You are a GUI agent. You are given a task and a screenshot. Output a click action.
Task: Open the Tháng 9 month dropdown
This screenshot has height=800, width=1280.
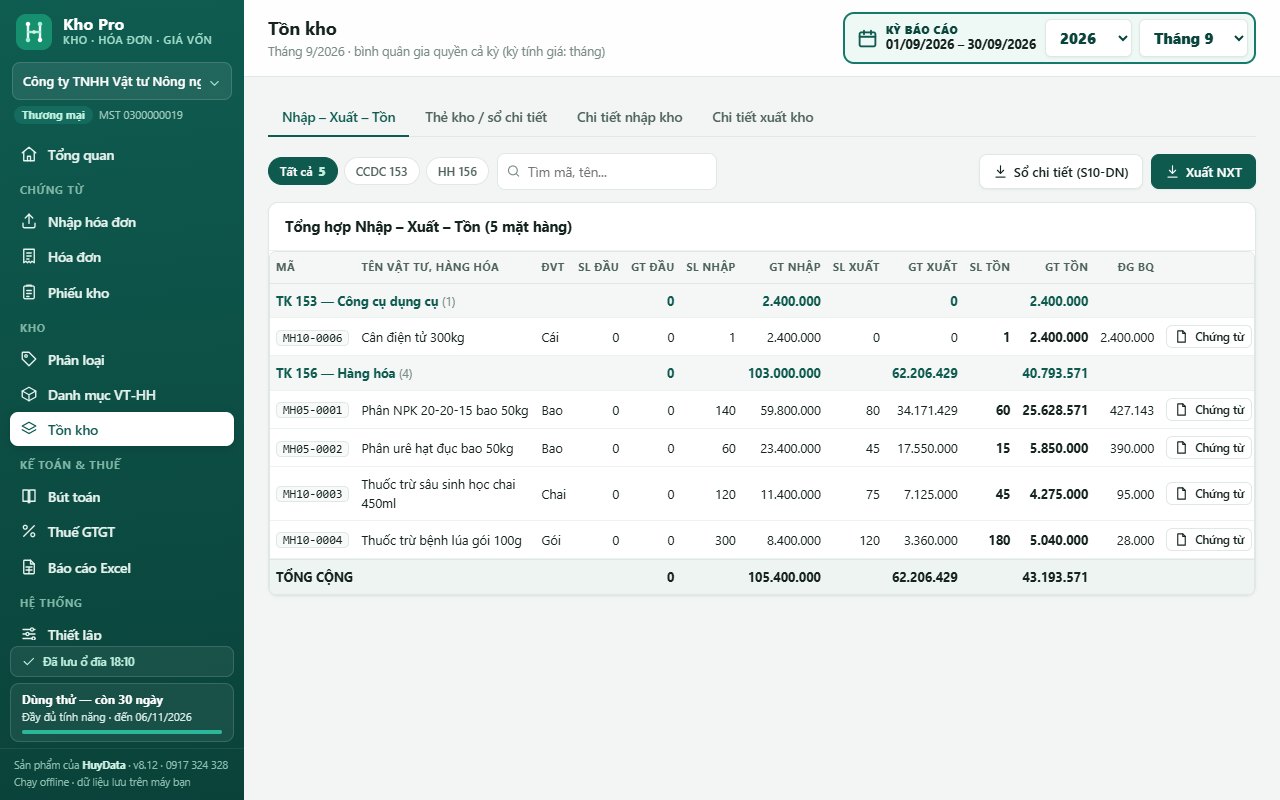click(x=1194, y=39)
